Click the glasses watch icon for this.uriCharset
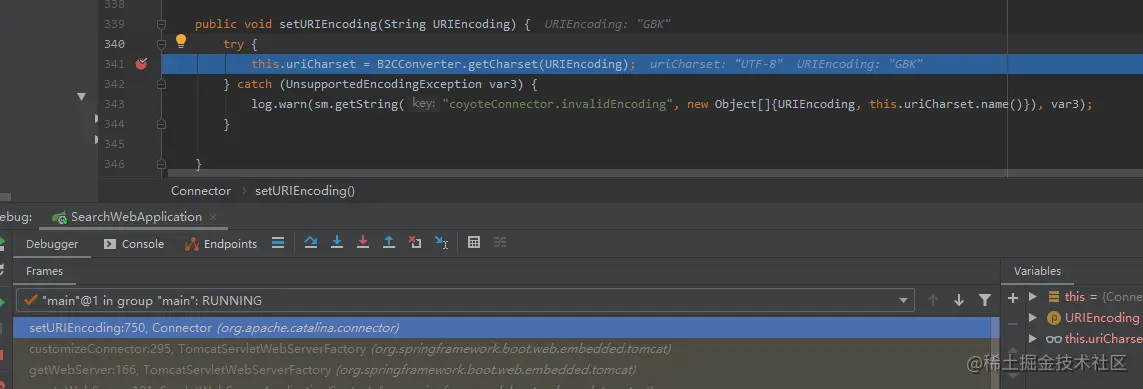The width and height of the screenshot is (1143, 389). 1053,339
